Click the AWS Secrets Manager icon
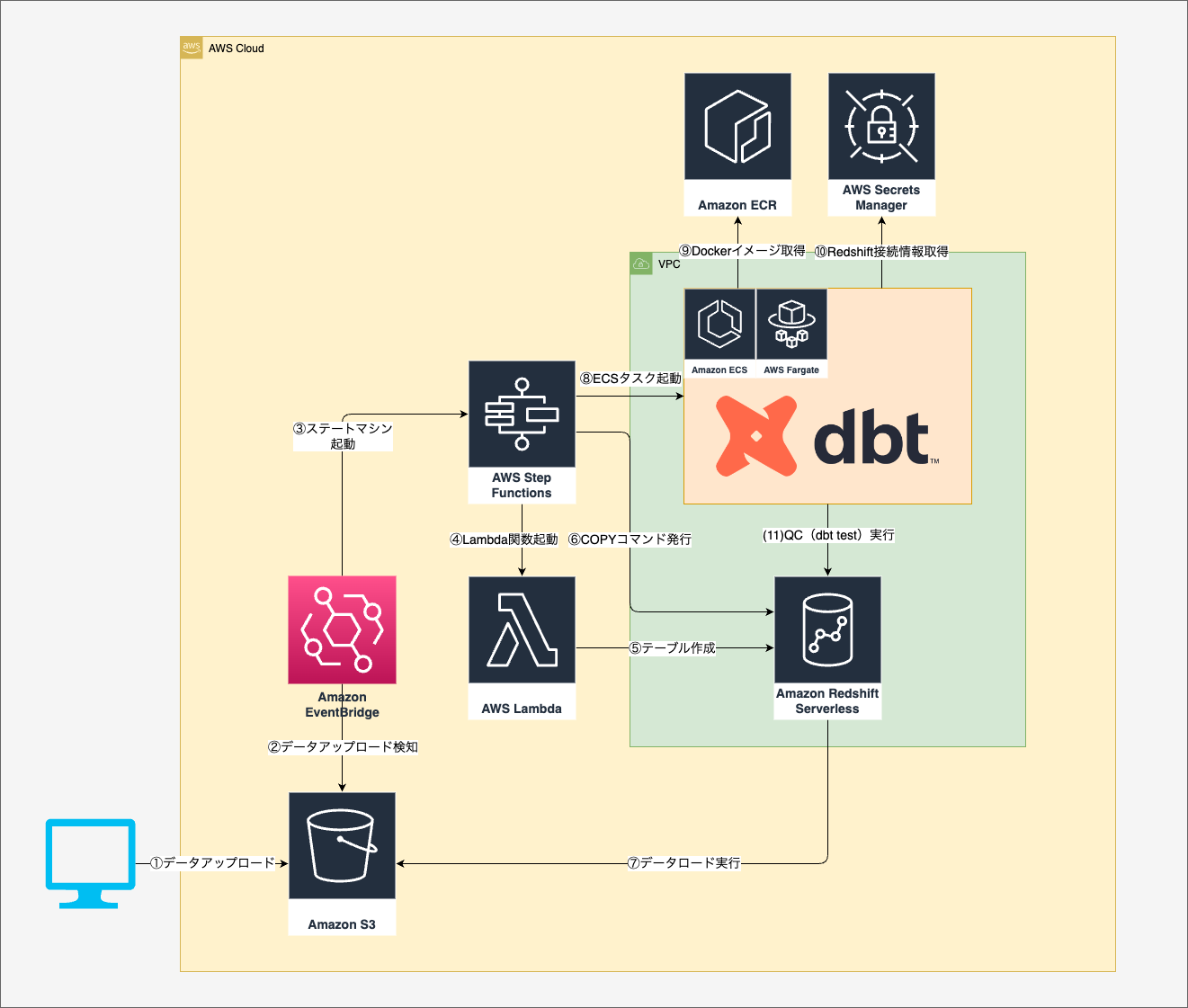Screen dimensions: 1188x1008 coord(881,127)
